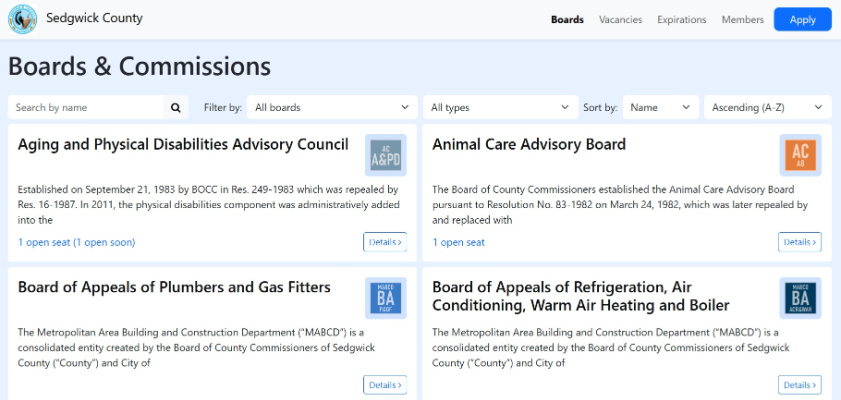Image resolution: width=841 pixels, height=400 pixels.
Task: Expand the All types filter dropdown
Action: click(500, 107)
